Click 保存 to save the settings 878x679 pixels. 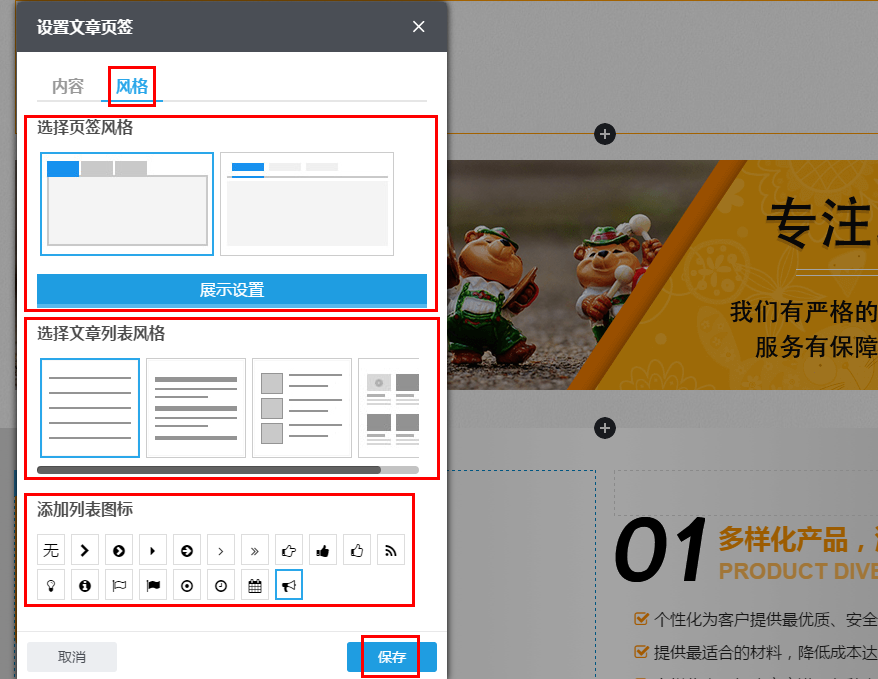click(x=392, y=657)
